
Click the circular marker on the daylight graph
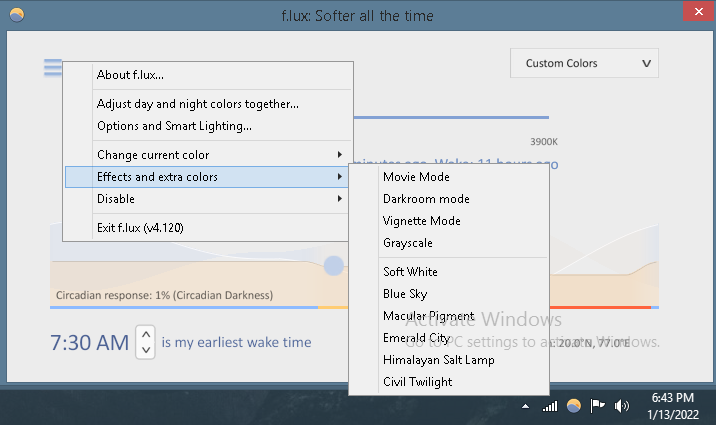click(x=334, y=266)
